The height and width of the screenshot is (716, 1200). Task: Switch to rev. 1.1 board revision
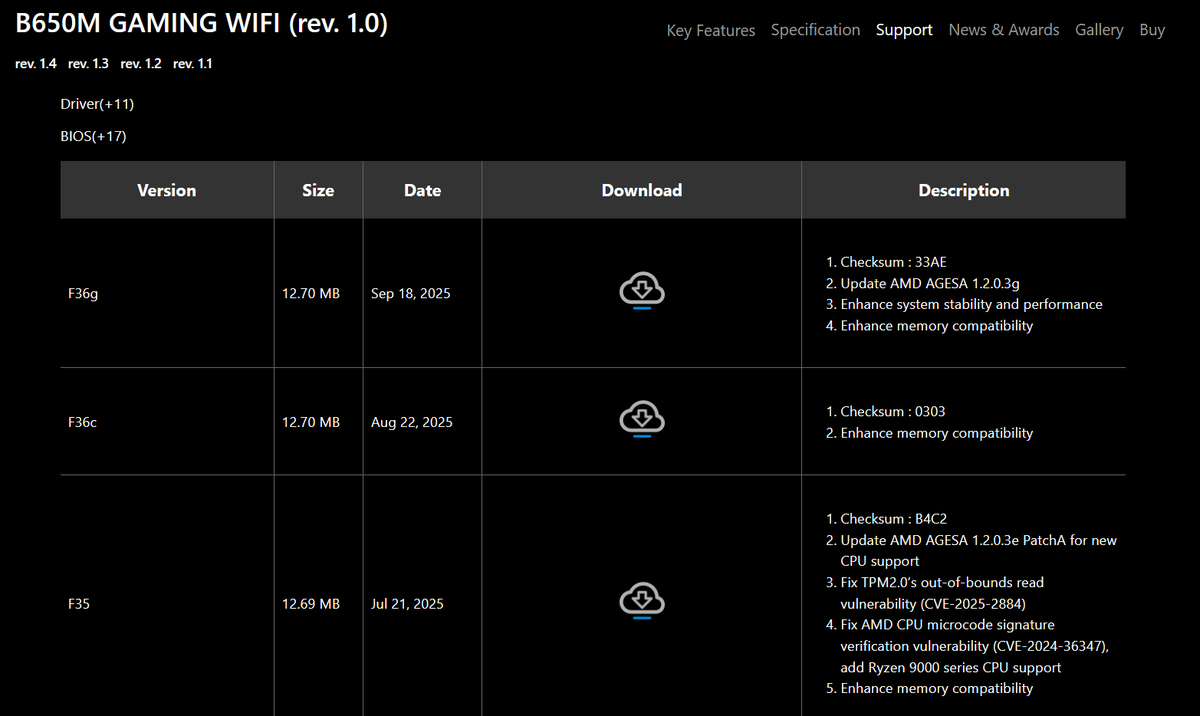pyautogui.click(x=193, y=64)
